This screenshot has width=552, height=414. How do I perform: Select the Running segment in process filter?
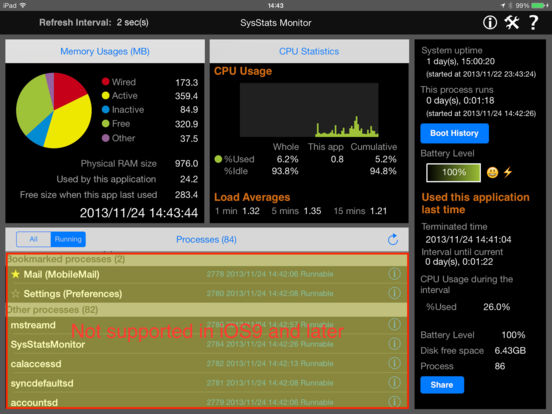point(68,239)
